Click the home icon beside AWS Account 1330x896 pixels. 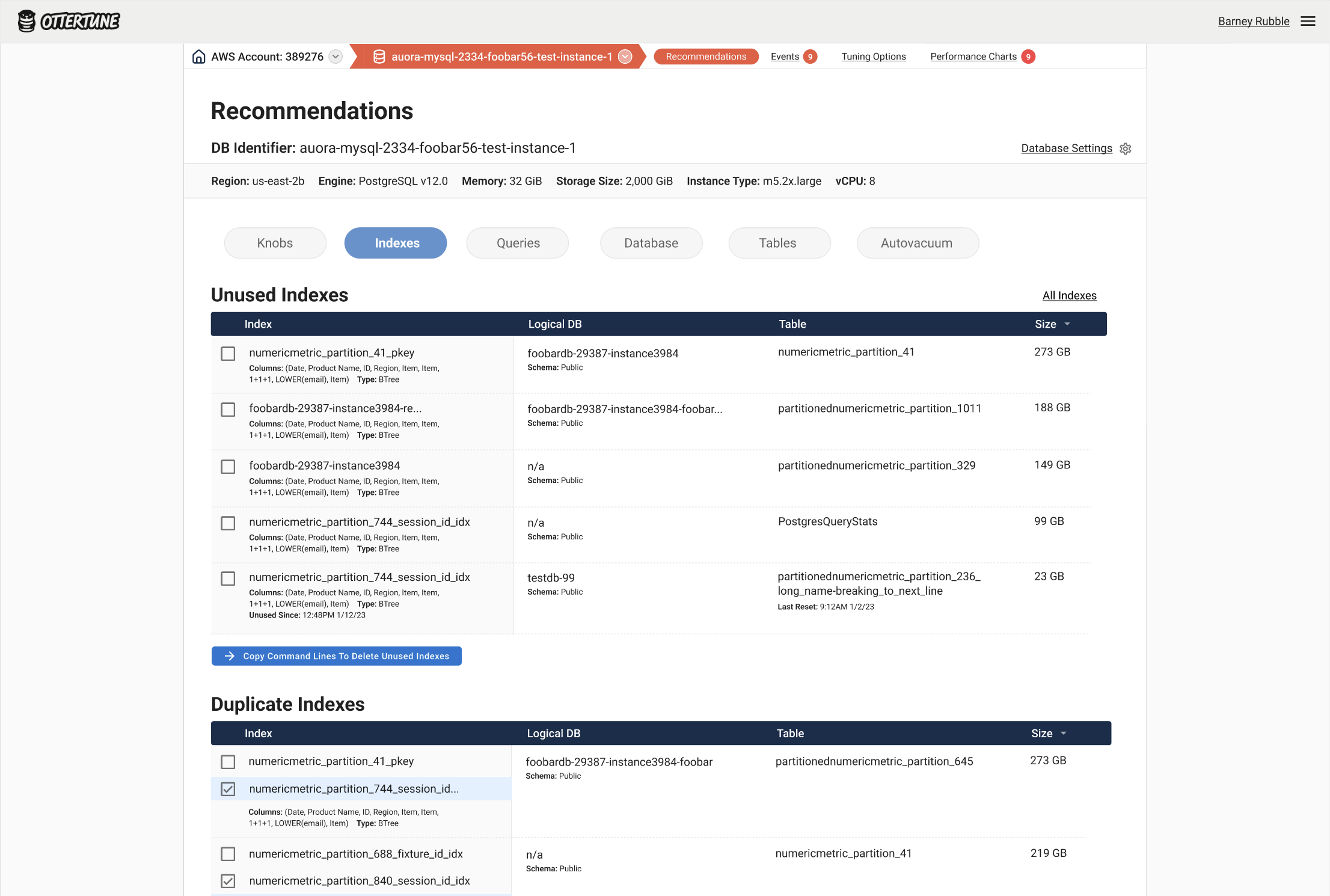click(x=199, y=57)
